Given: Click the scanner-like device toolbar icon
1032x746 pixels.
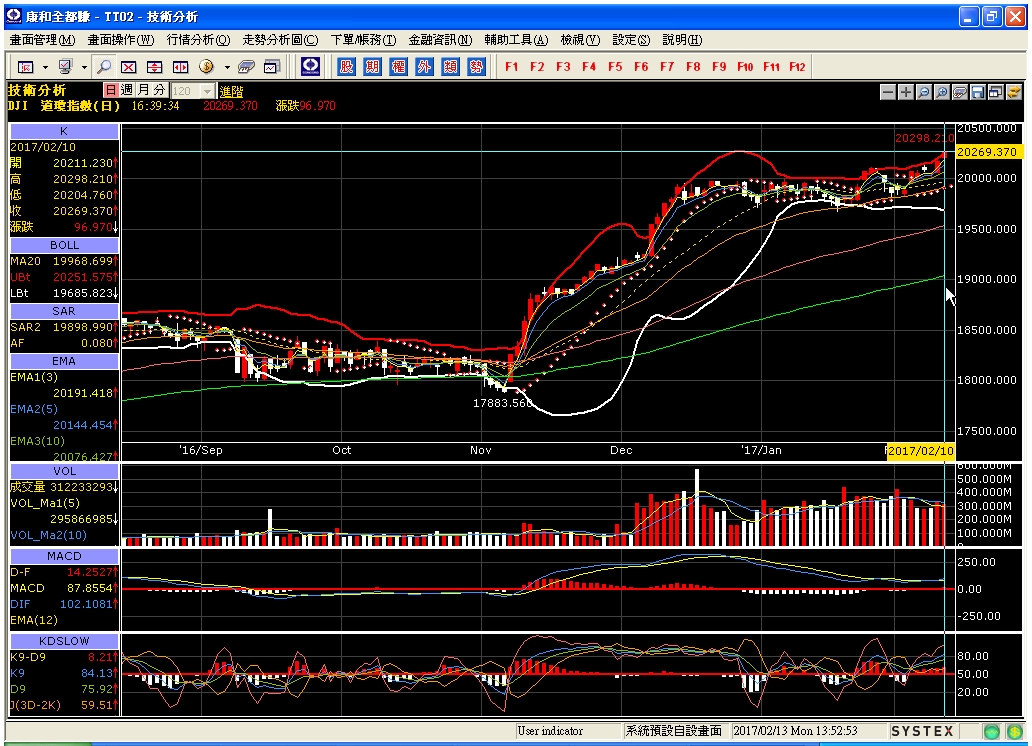Looking at the screenshot, I should click(246, 67).
